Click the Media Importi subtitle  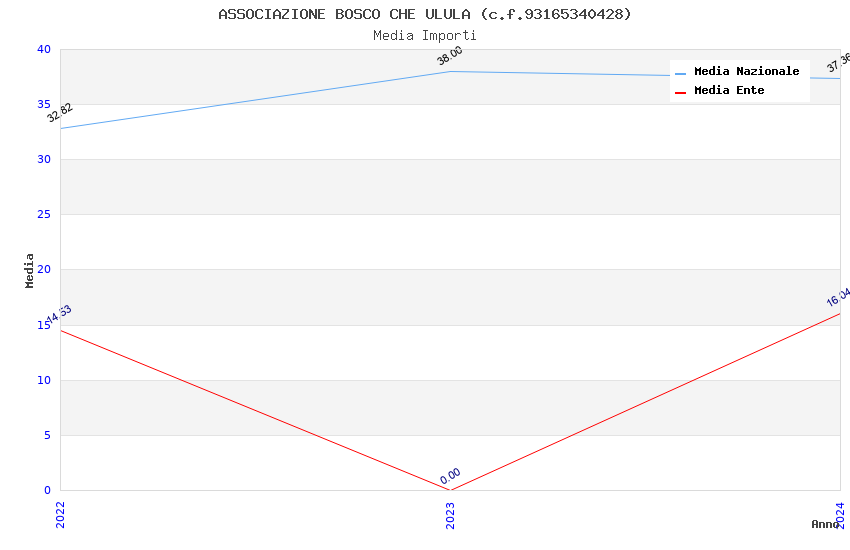pyautogui.click(x=425, y=36)
